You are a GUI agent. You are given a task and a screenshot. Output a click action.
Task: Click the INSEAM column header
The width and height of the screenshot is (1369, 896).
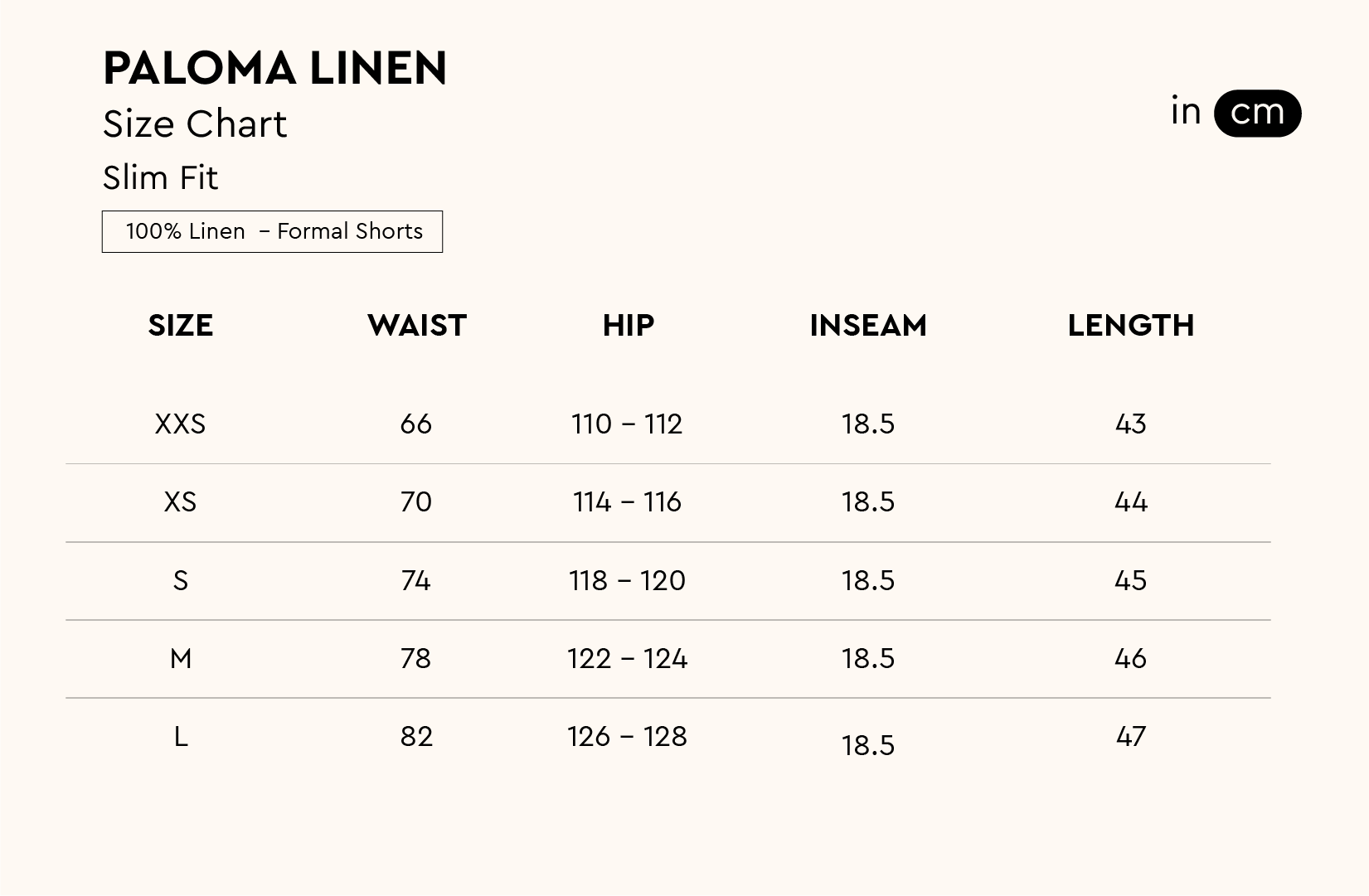coord(868,326)
